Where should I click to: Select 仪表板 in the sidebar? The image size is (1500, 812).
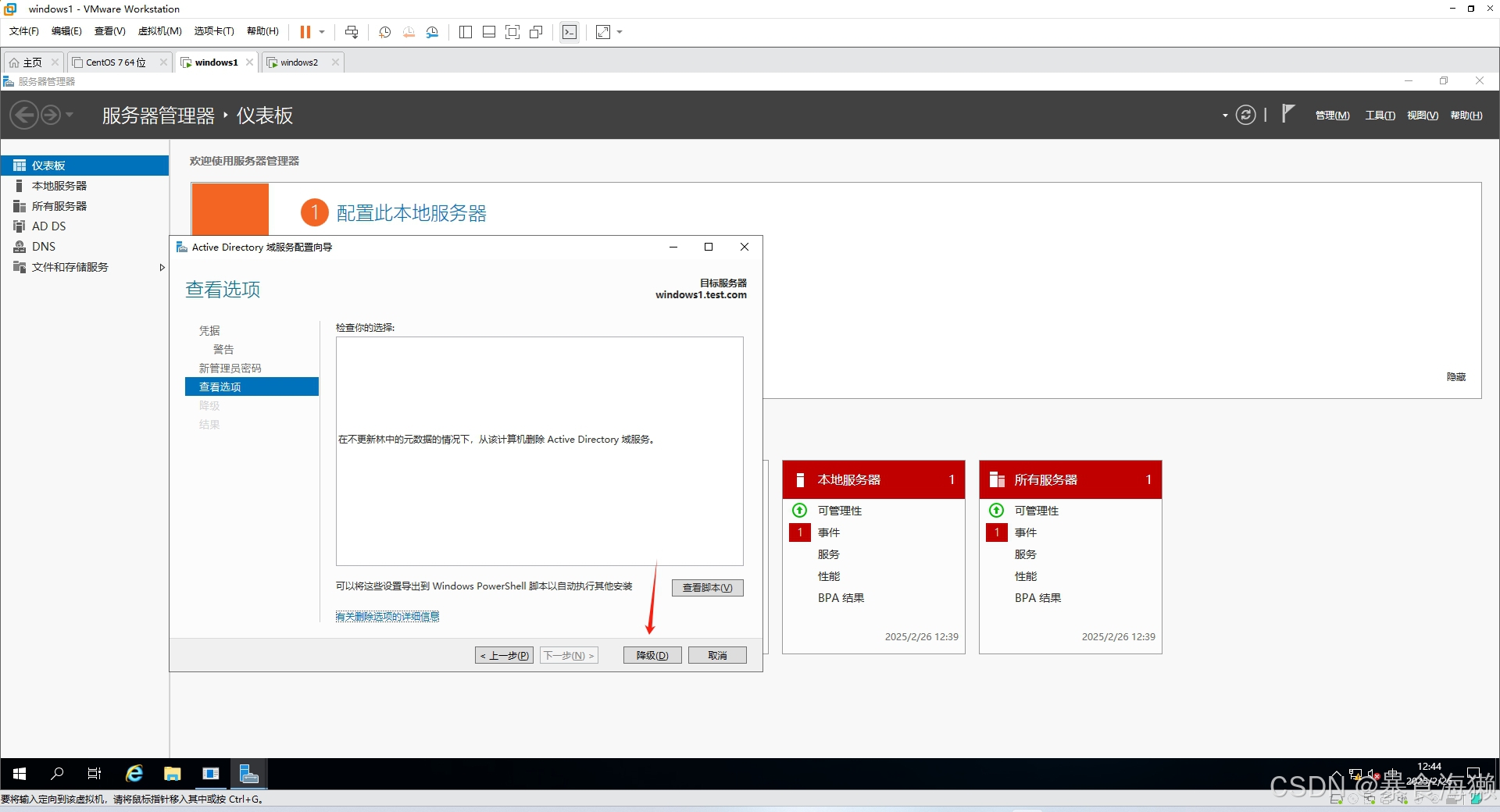click(84, 166)
